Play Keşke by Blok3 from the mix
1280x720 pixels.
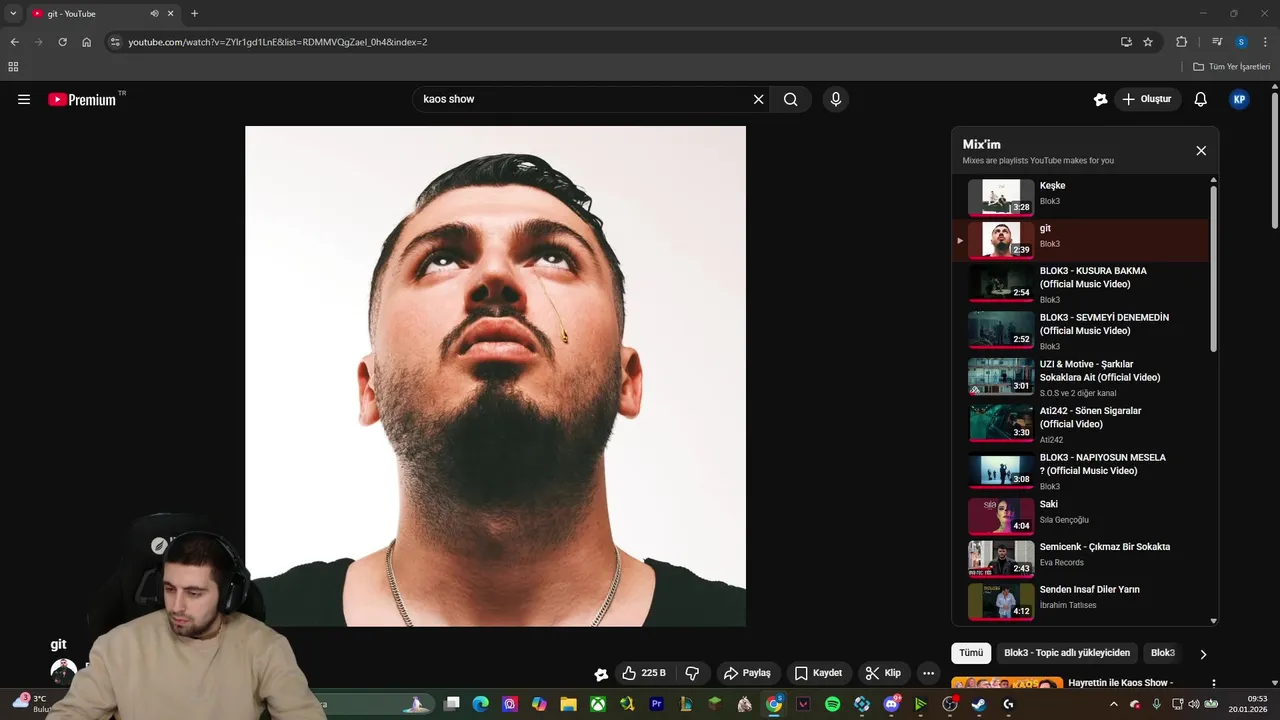1080,197
